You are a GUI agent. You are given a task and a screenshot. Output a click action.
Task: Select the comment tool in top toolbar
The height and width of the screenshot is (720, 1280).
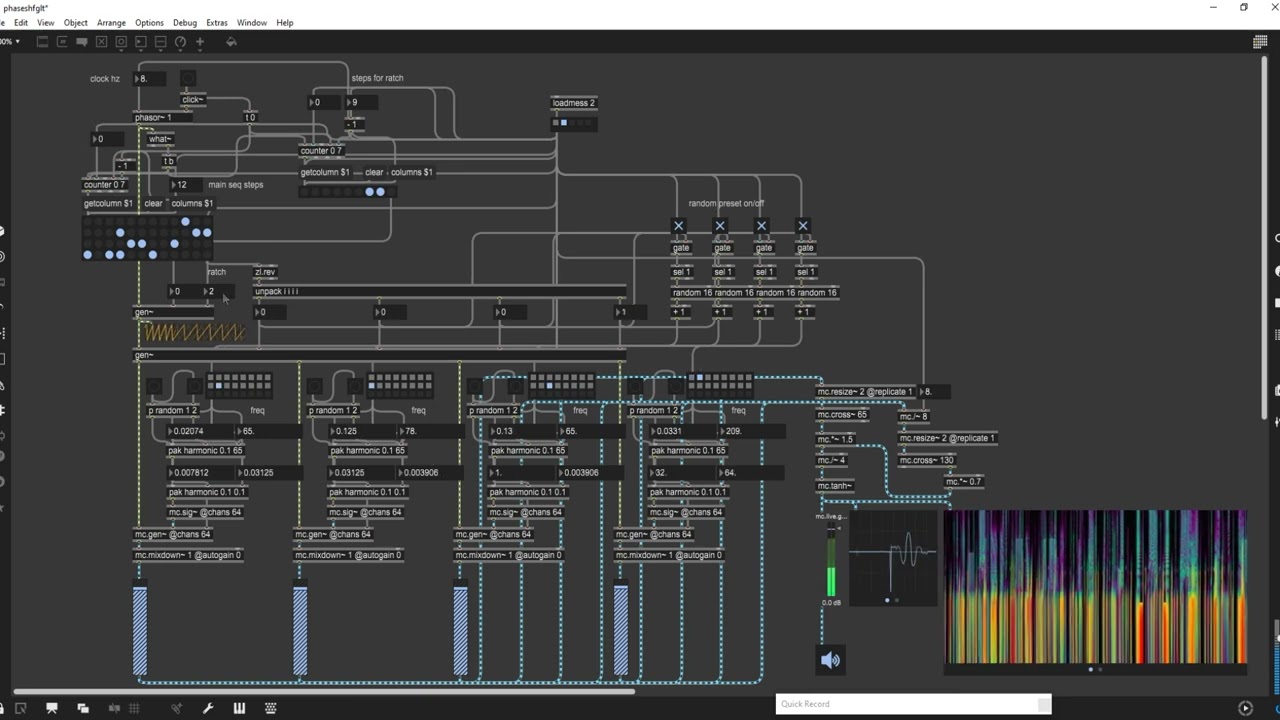coord(82,42)
